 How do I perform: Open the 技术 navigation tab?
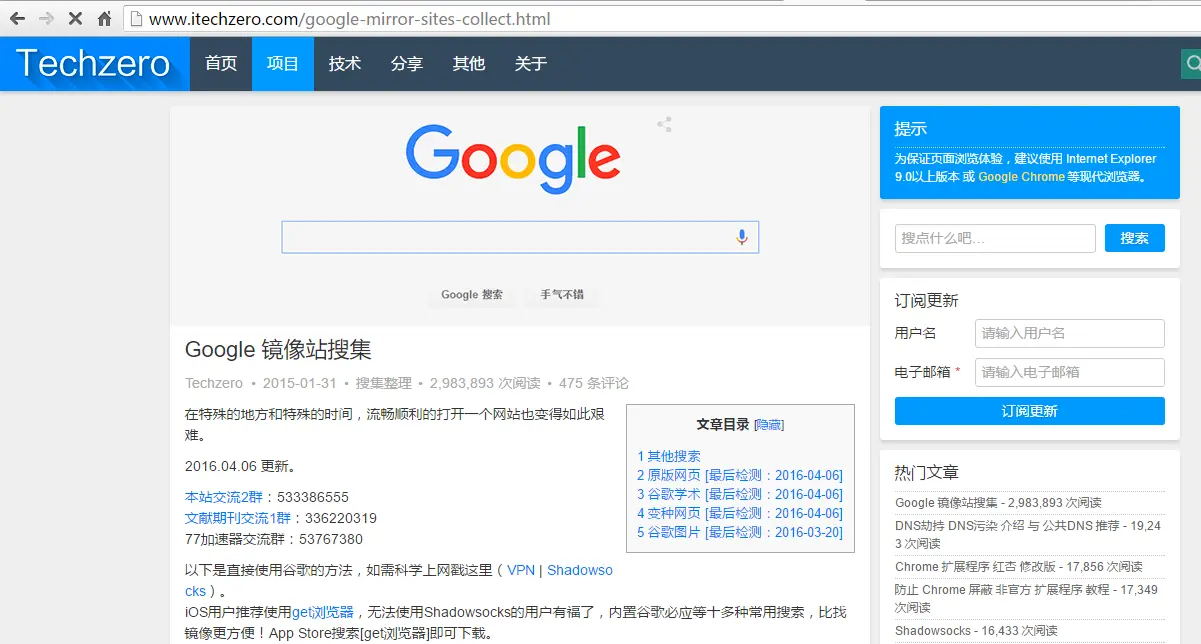coord(345,64)
